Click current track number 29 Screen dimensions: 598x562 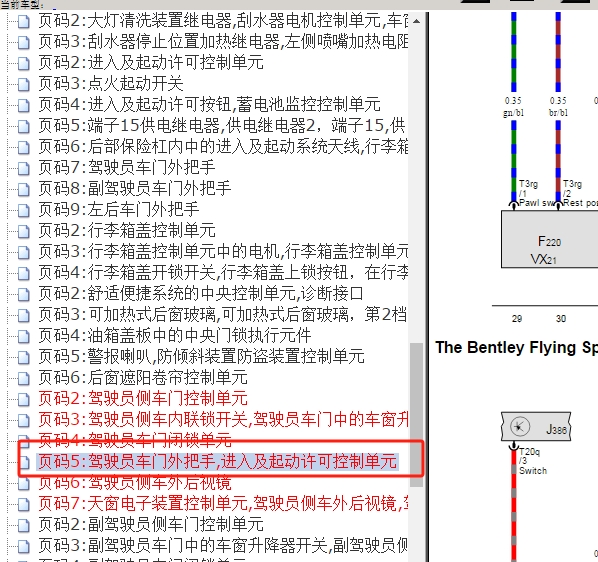[x=517, y=319]
